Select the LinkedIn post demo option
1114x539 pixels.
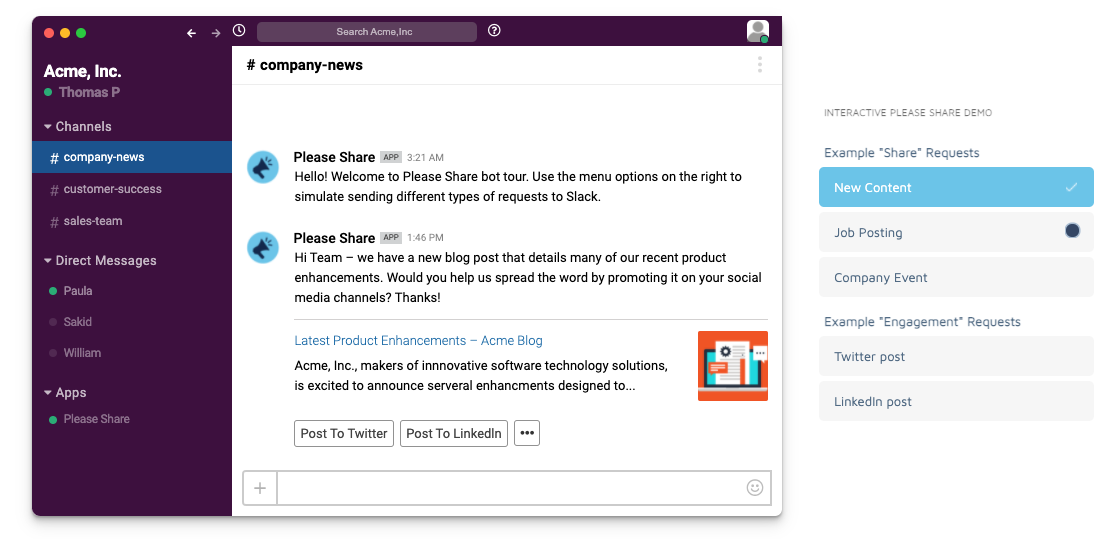coord(956,401)
